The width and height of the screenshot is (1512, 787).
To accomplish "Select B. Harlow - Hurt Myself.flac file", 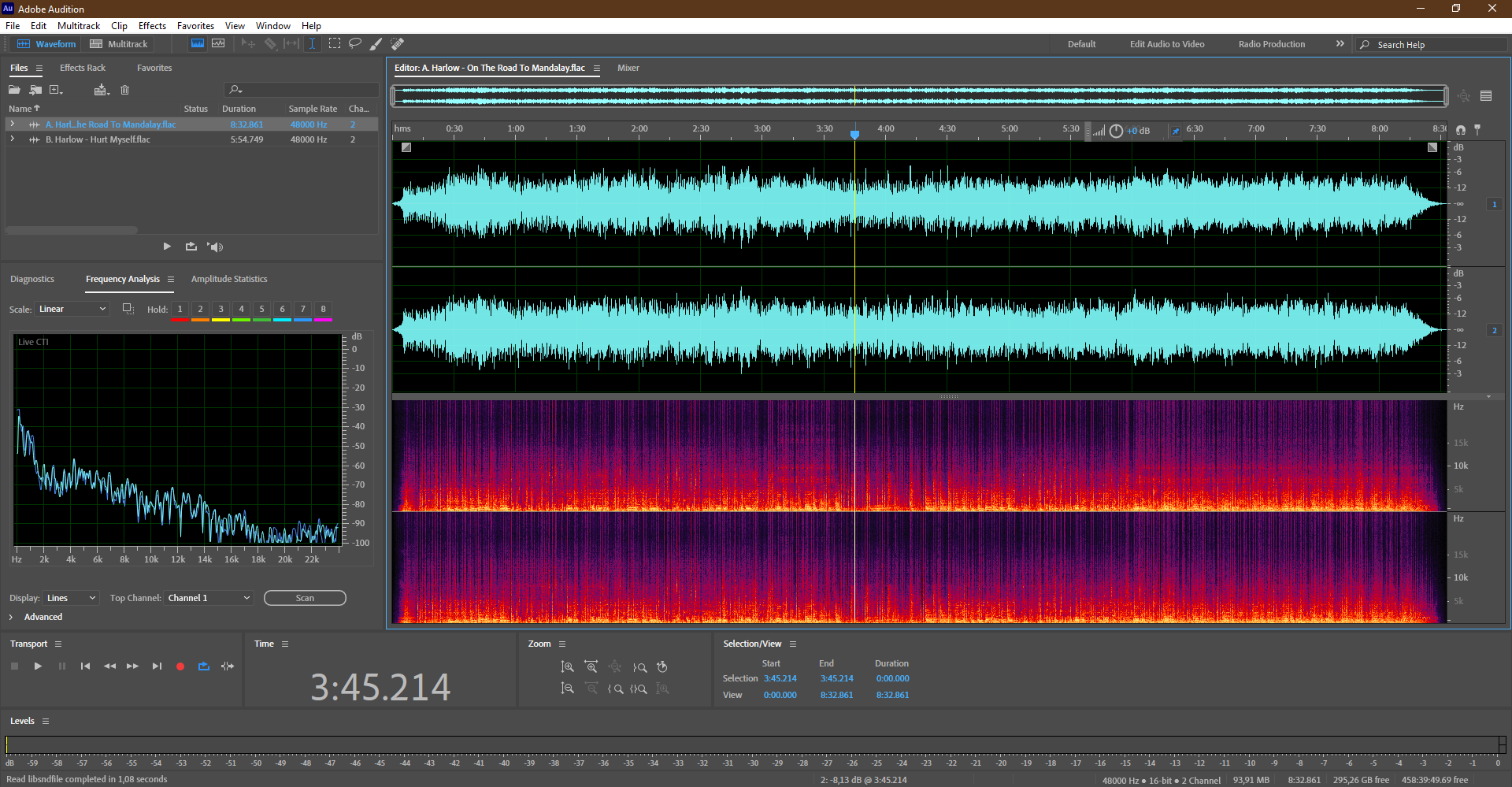I will click(x=98, y=139).
